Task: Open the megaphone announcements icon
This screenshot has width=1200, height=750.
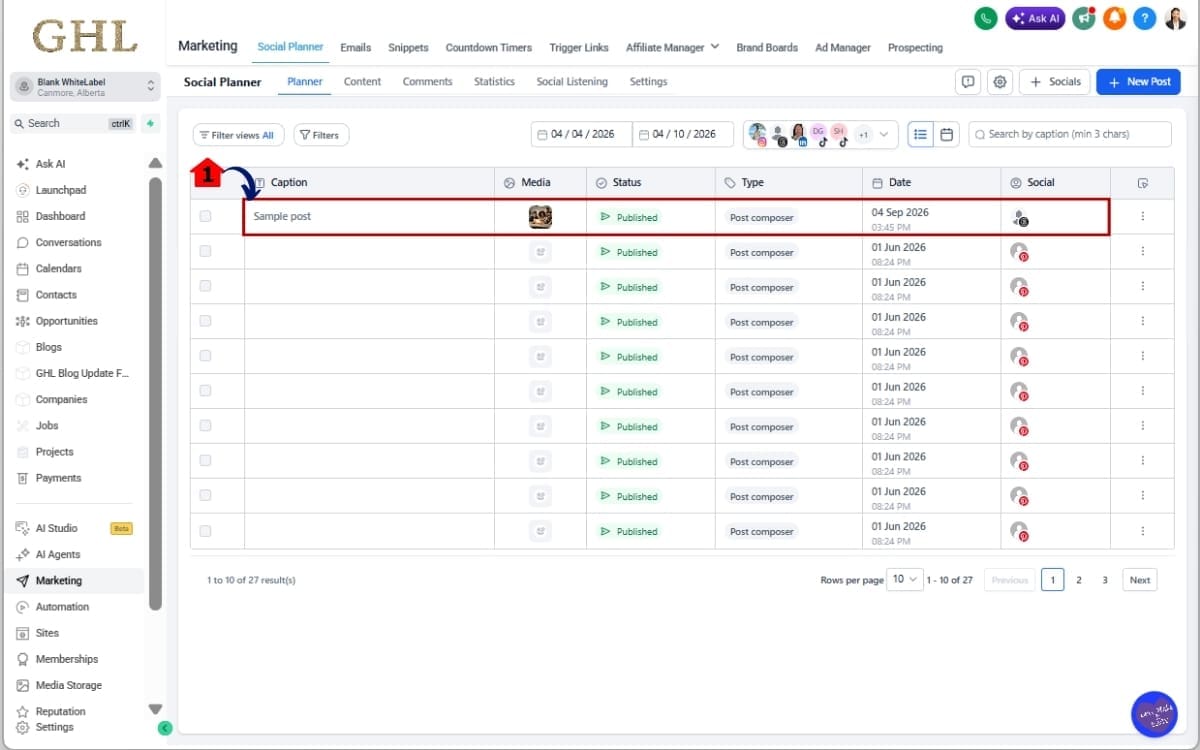Action: [x=1083, y=18]
